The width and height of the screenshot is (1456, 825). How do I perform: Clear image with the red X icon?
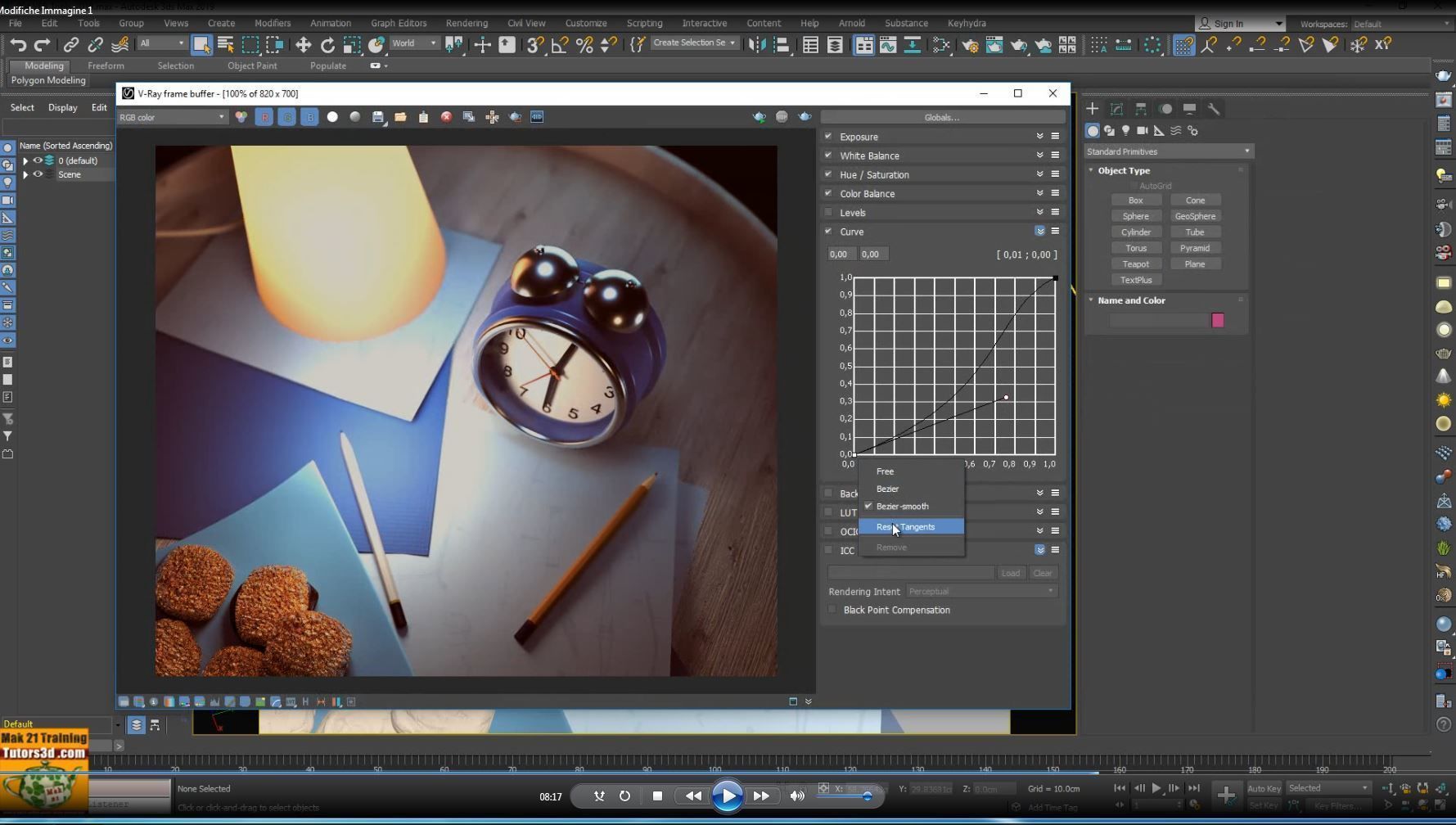pyautogui.click(x=446, y=117)
